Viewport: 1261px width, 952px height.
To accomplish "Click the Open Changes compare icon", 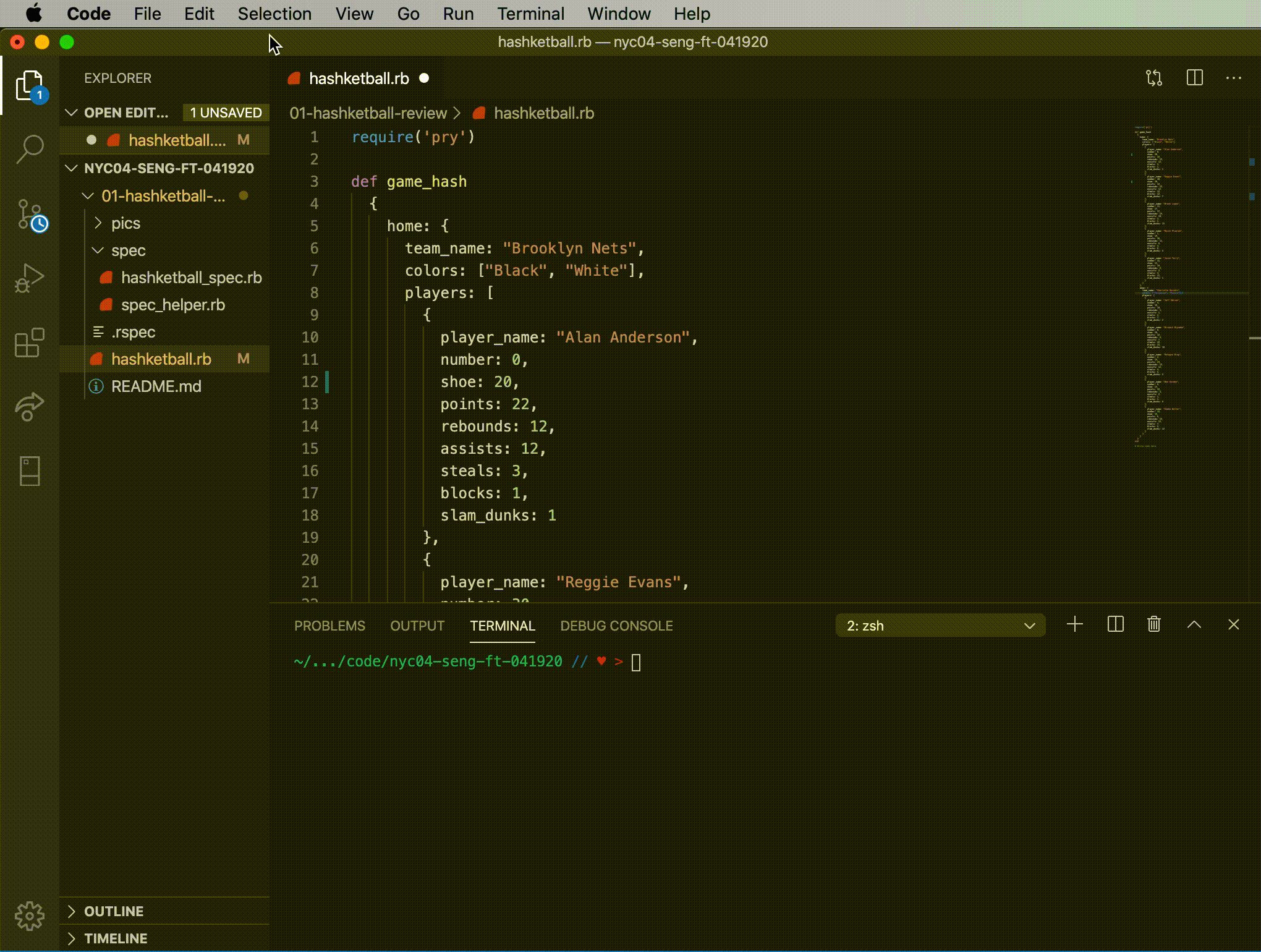I will pos(1154,78).
